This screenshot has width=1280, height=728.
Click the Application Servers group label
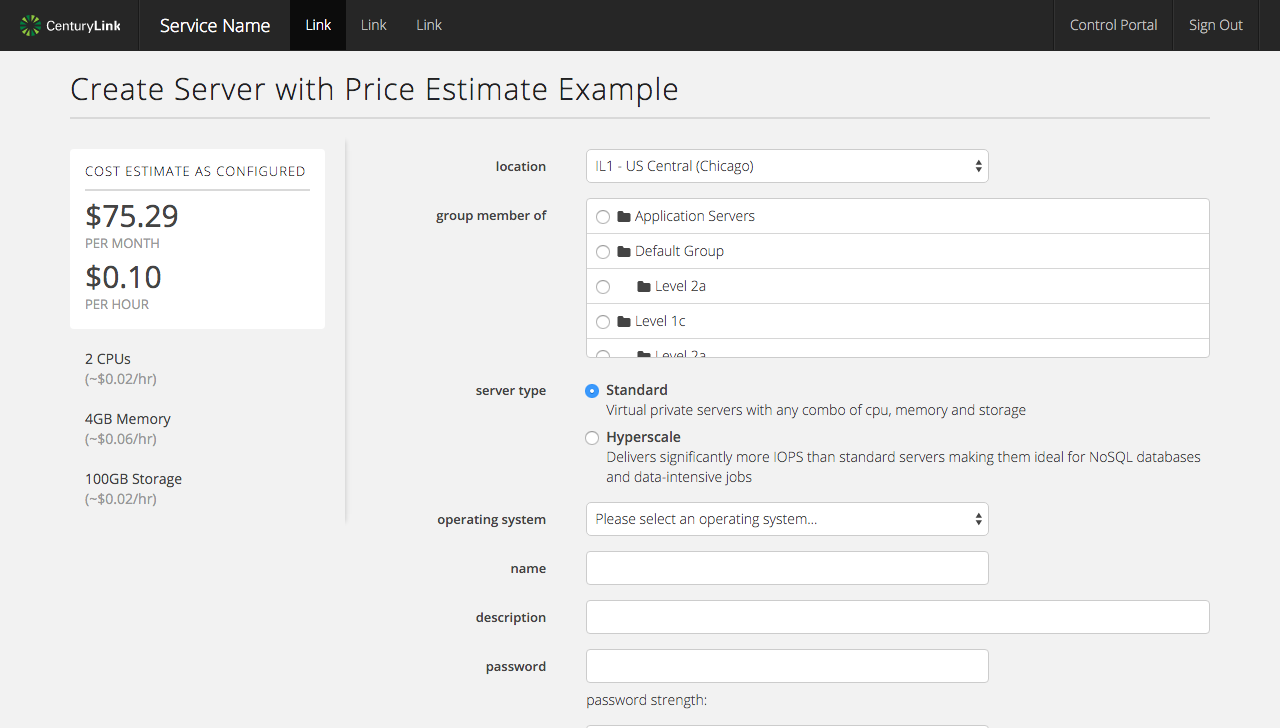(695, 216)
